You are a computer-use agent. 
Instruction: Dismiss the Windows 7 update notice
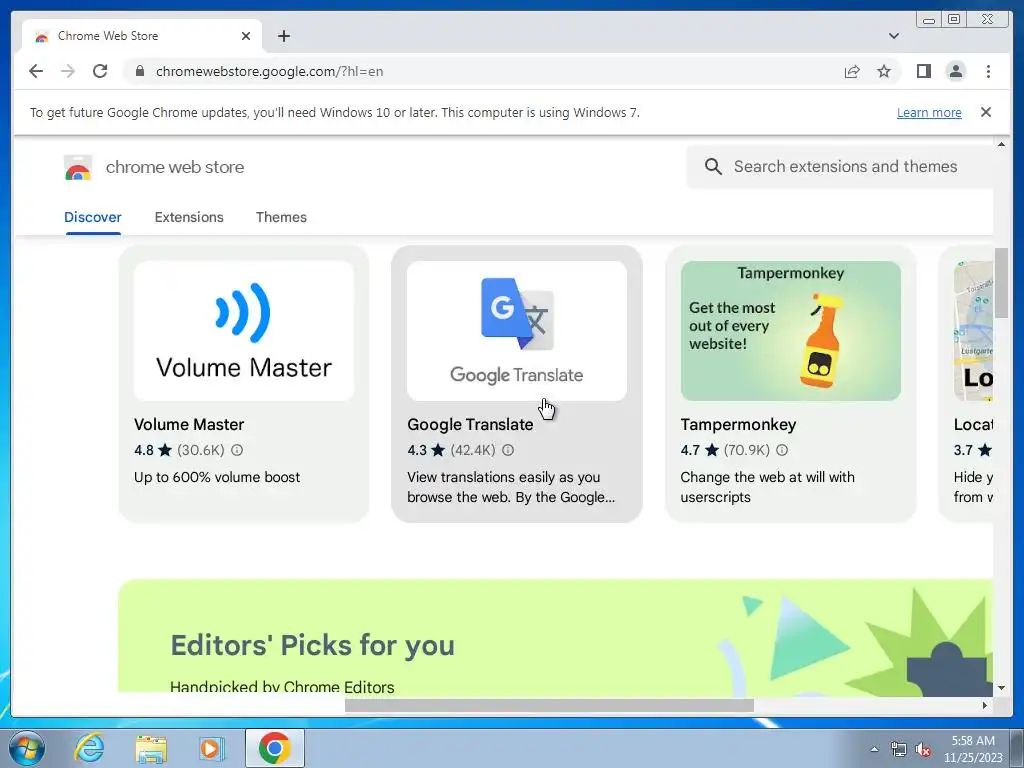(x=986, y=112)
